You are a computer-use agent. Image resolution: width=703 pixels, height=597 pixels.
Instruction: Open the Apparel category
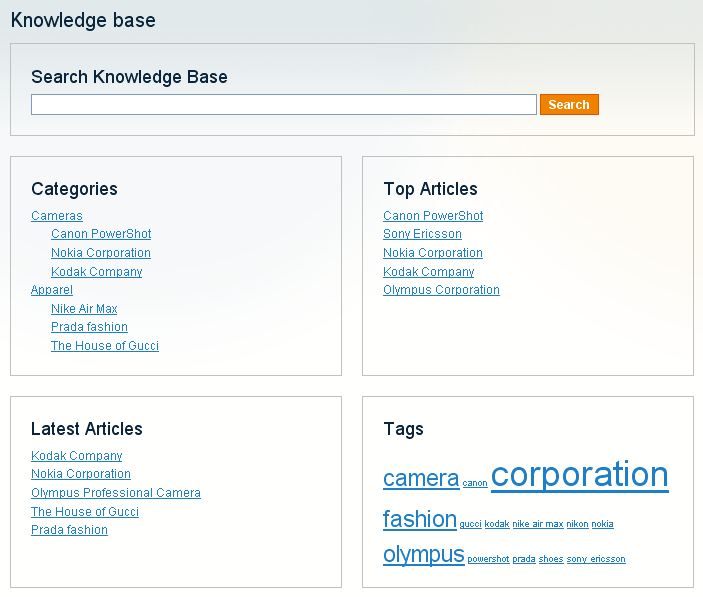click(x=52, y=290)
